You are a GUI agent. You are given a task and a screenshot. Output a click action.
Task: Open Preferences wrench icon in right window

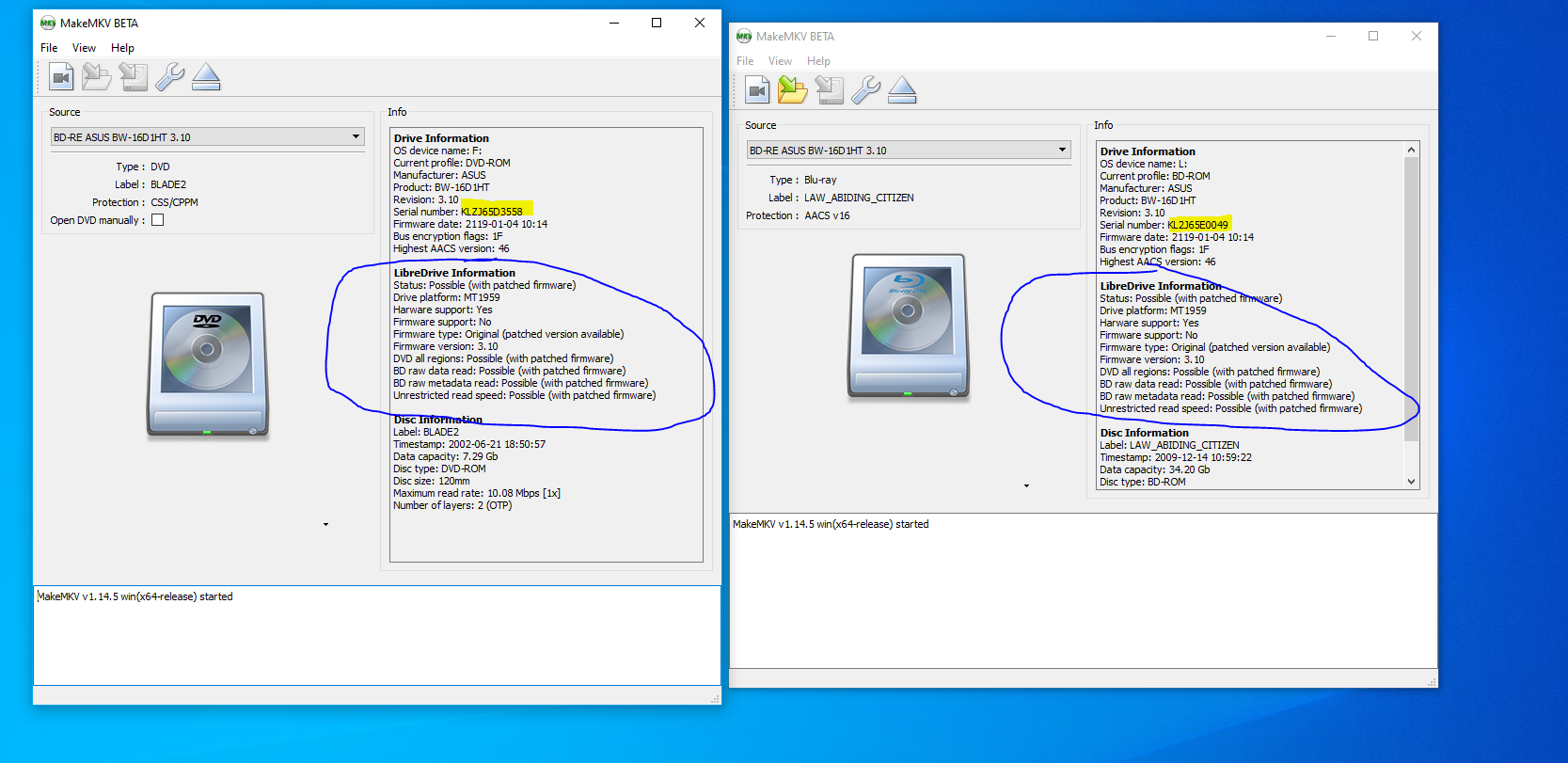(x=865, y=90)
